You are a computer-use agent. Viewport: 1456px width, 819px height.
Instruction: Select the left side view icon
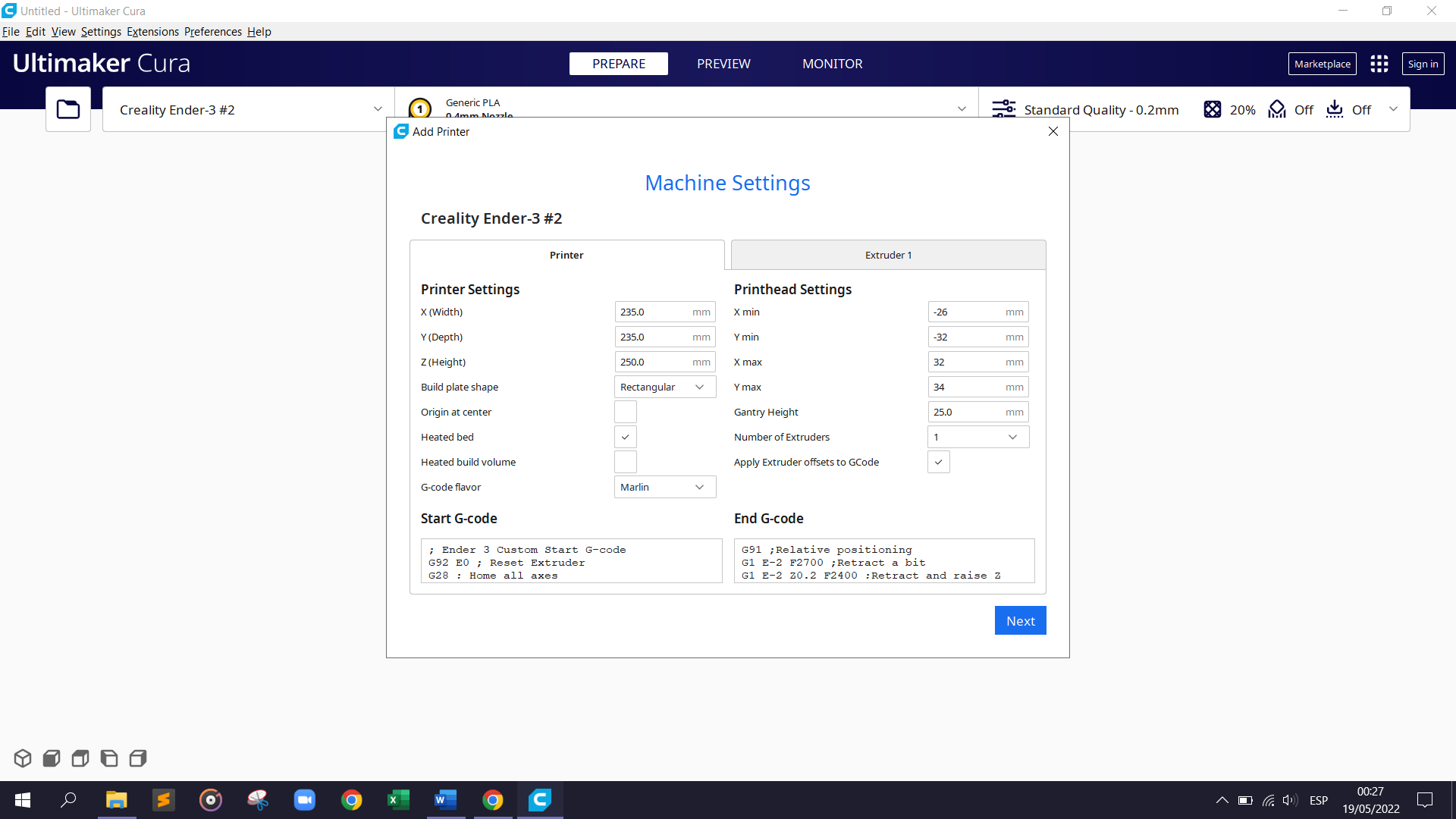[109, 758]
